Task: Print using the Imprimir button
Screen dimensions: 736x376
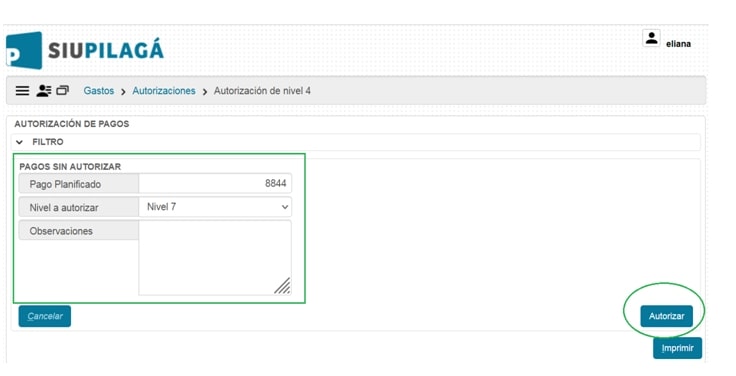Action: click(677, 348)
